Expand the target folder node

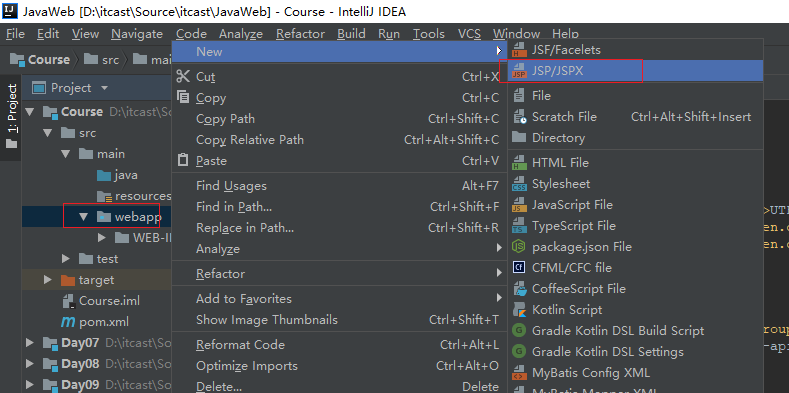[x=48, y=280]
